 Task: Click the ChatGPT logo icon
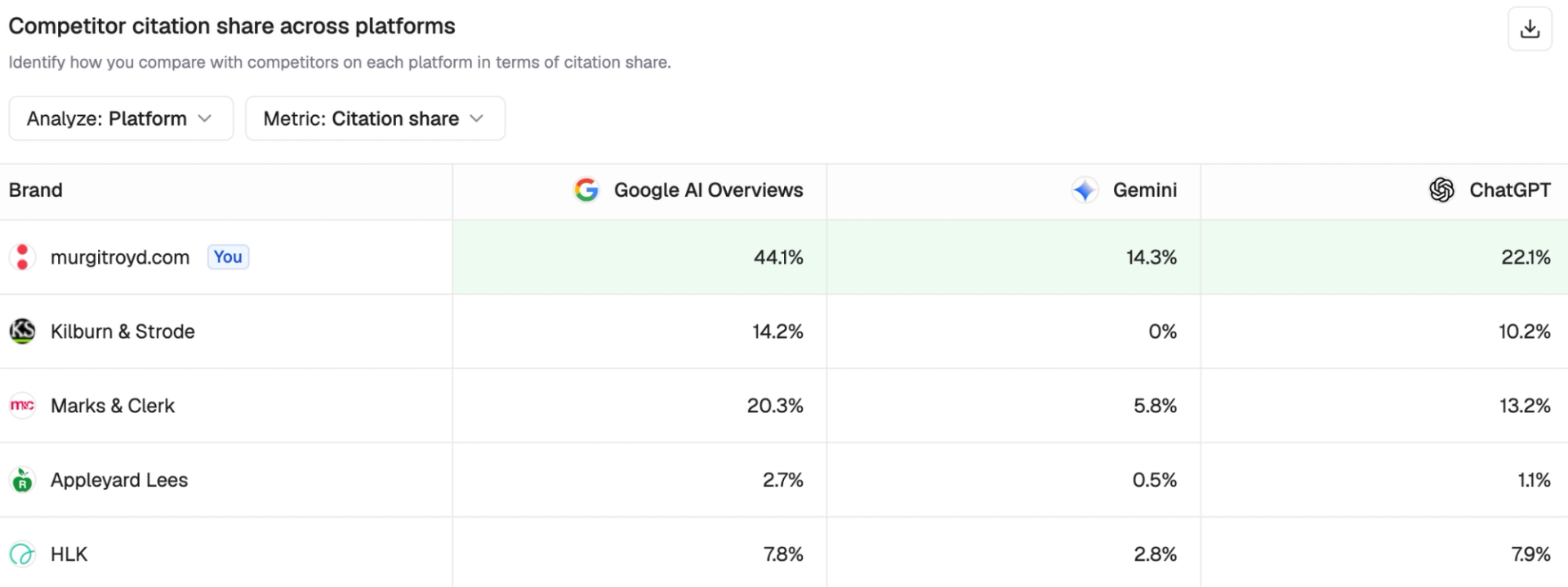pyautogui.click(x=1441, y=190)
